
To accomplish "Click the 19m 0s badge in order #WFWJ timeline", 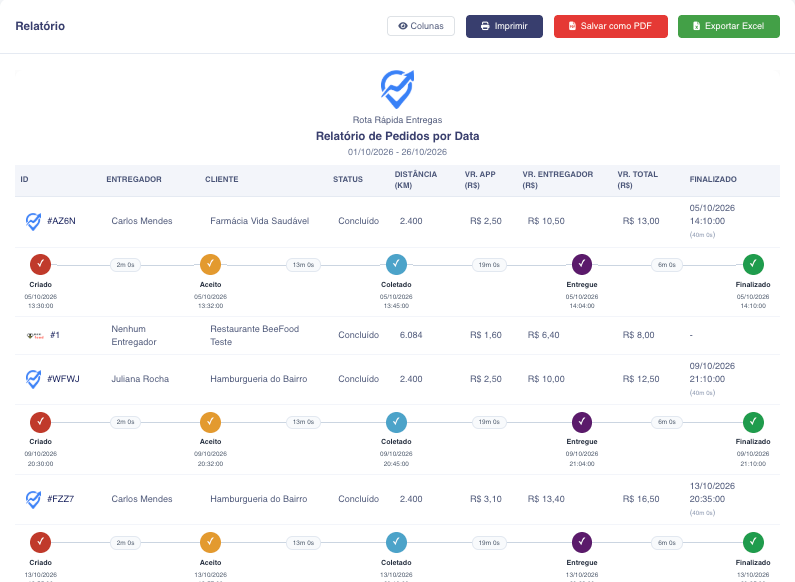I will tap(489, 422).
